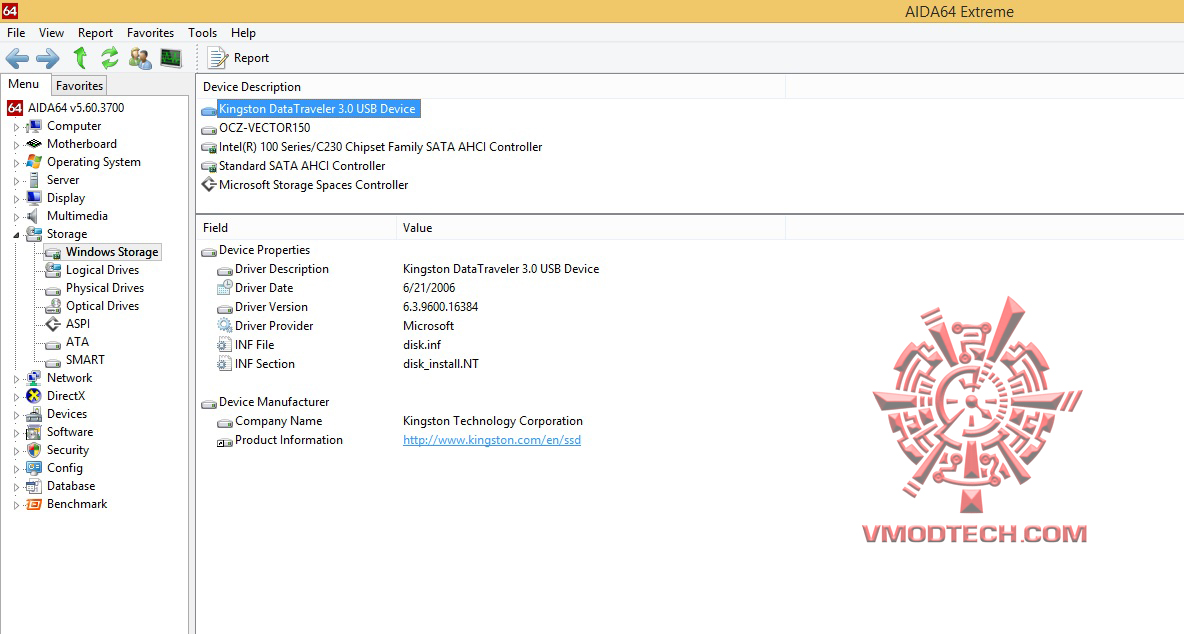The width and height of the screenshot is (1184, 634).
Task: Expand the Operating System node
Action: [16, 163]
